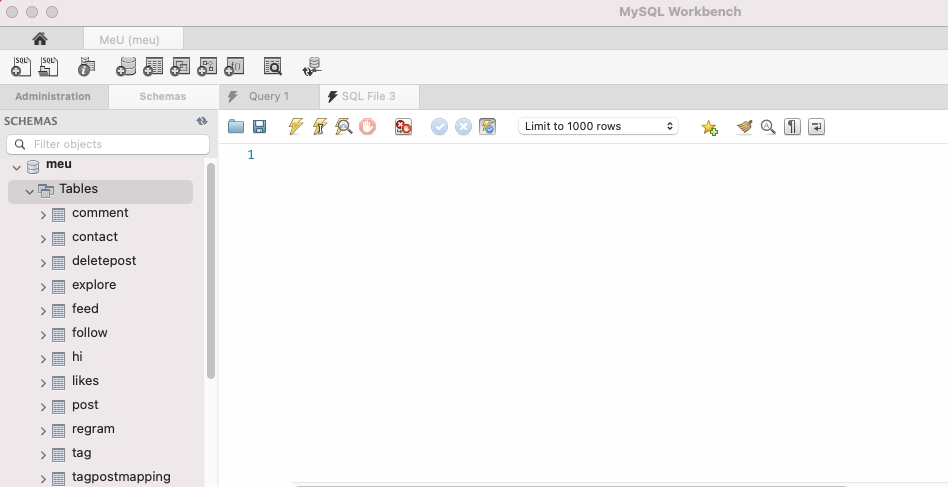The width and height of the screenshot is (948, 487).
Task: Toggle continue-on-error execution icon
Action: (x=403, y=126)
